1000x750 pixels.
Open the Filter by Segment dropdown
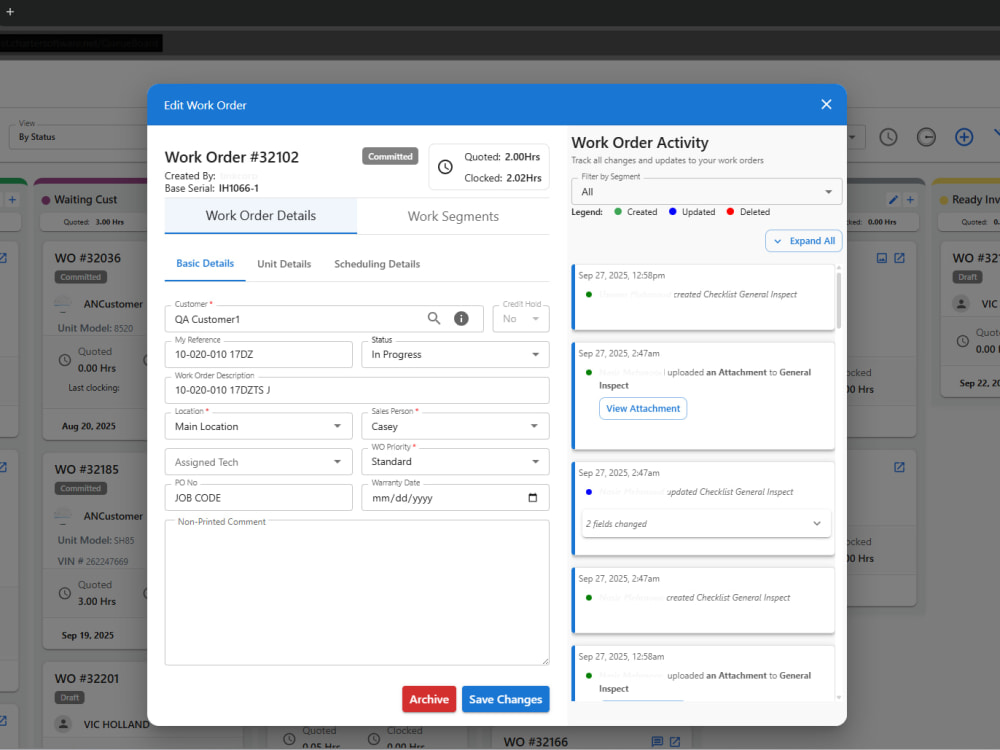[707, 191]
